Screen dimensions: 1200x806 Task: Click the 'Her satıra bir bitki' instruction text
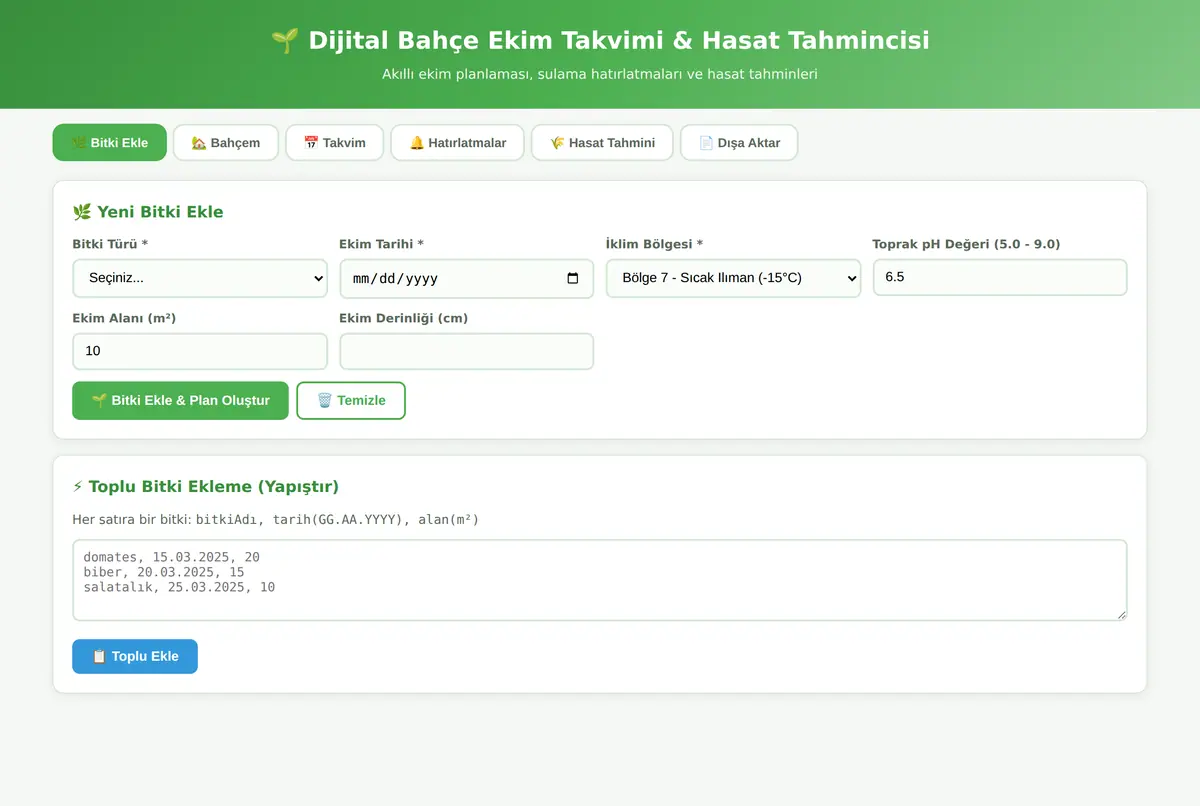pos(276,520)
